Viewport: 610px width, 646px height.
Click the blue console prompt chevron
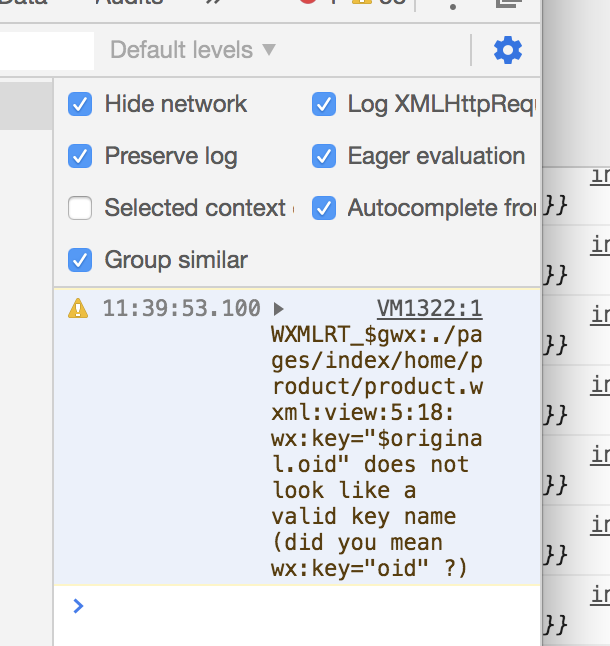(79, 605)
